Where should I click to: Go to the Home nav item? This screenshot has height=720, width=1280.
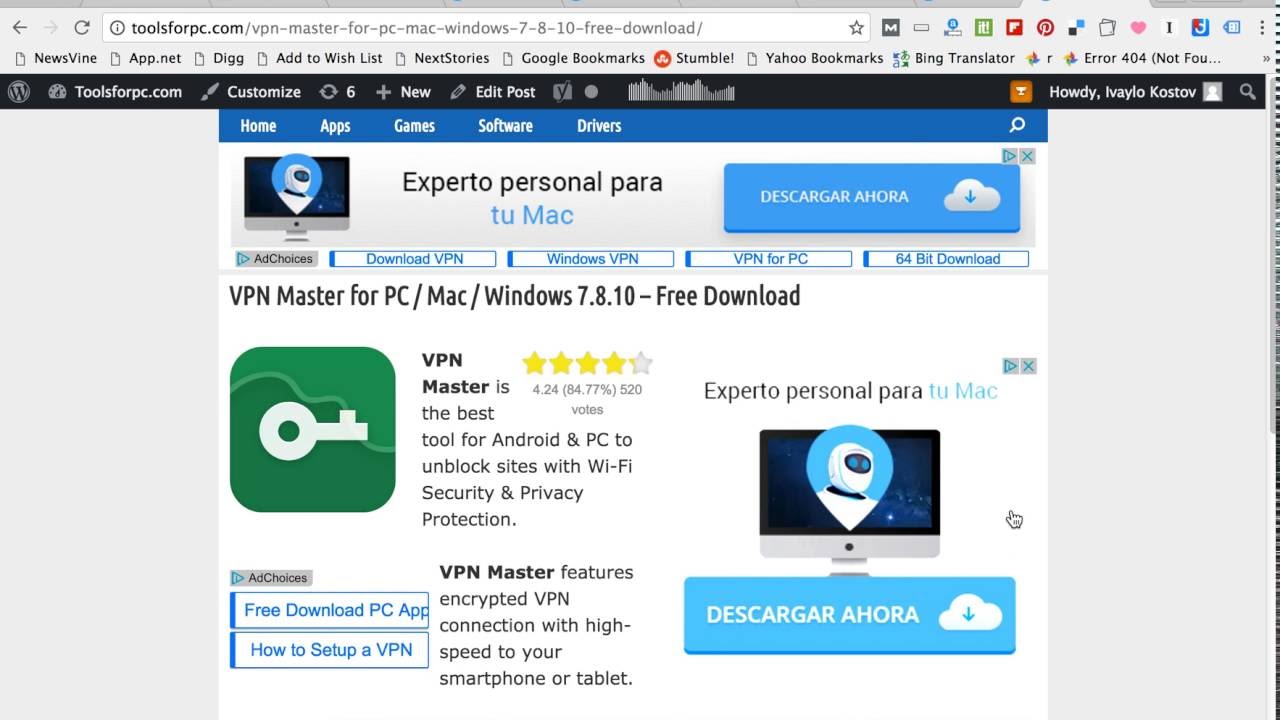[x=258, y=126]
